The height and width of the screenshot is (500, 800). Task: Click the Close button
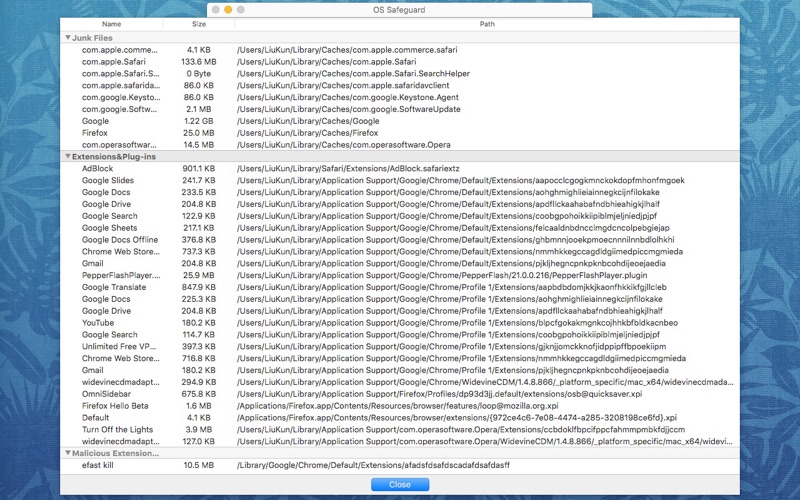(399, 485)
